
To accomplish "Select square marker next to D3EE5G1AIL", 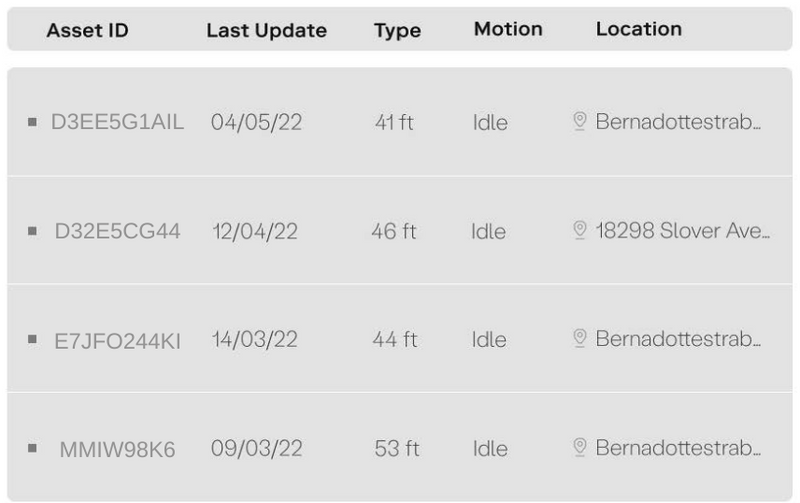I will (x=32, y=122).
